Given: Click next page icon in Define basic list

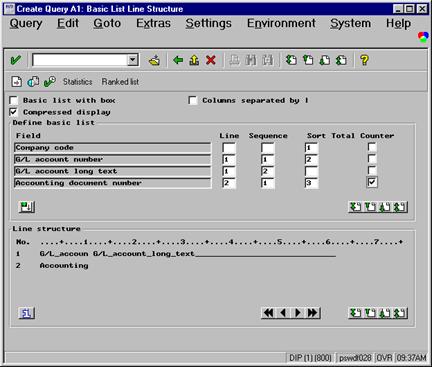Looking at the screenshot, I should coord(385,207).
